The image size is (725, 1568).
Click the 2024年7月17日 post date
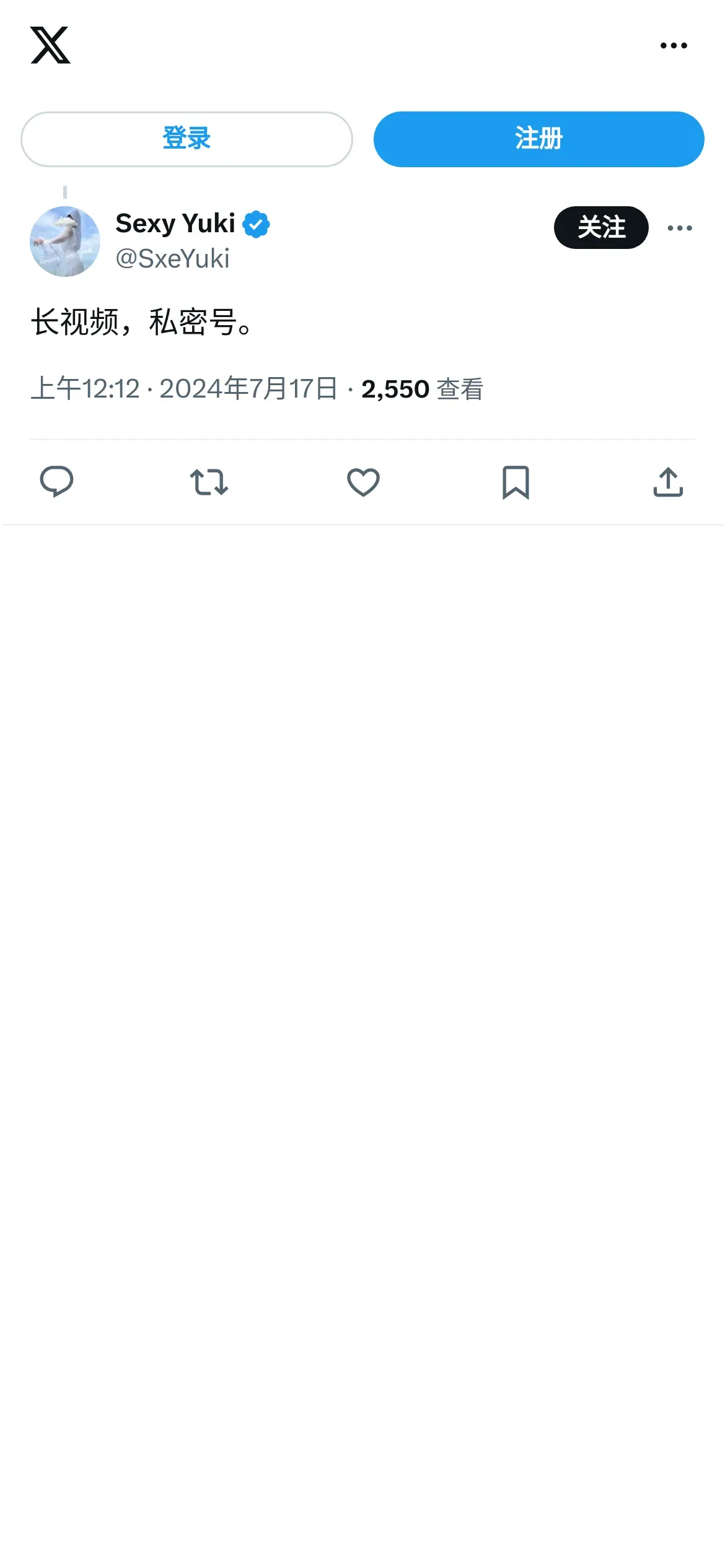click(x=248, y=389)
